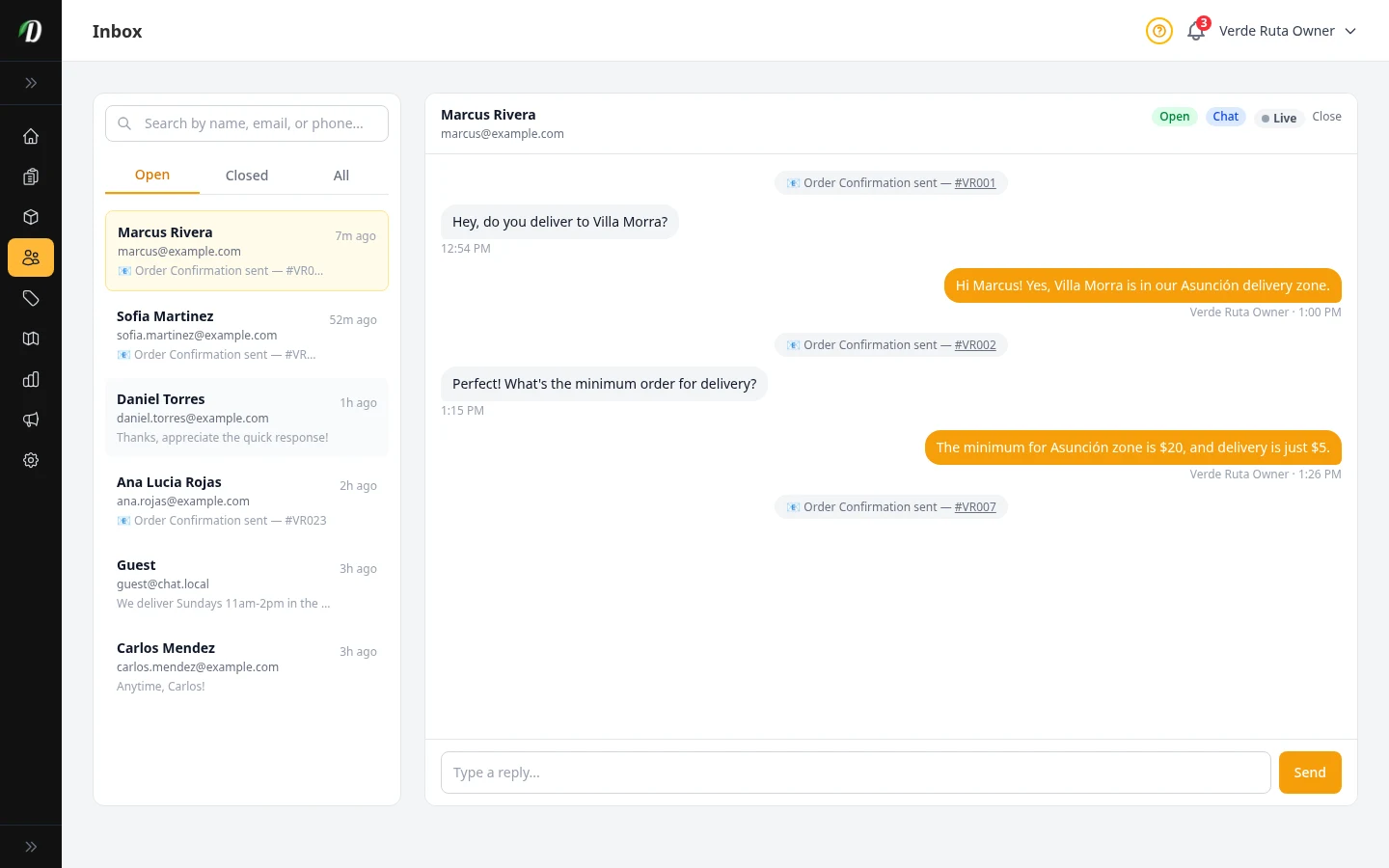Expand the sidebar with top double-chevron

(31, 83)
